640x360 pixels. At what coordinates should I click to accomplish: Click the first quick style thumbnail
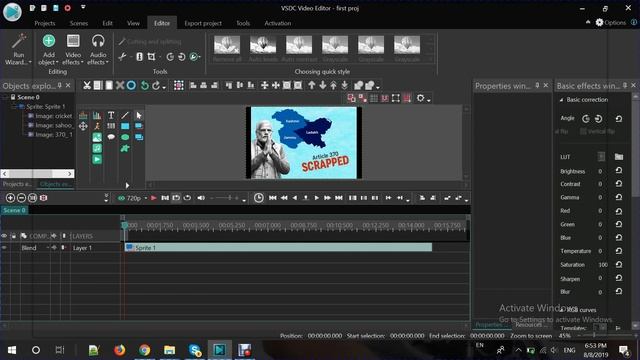(227, 48)
